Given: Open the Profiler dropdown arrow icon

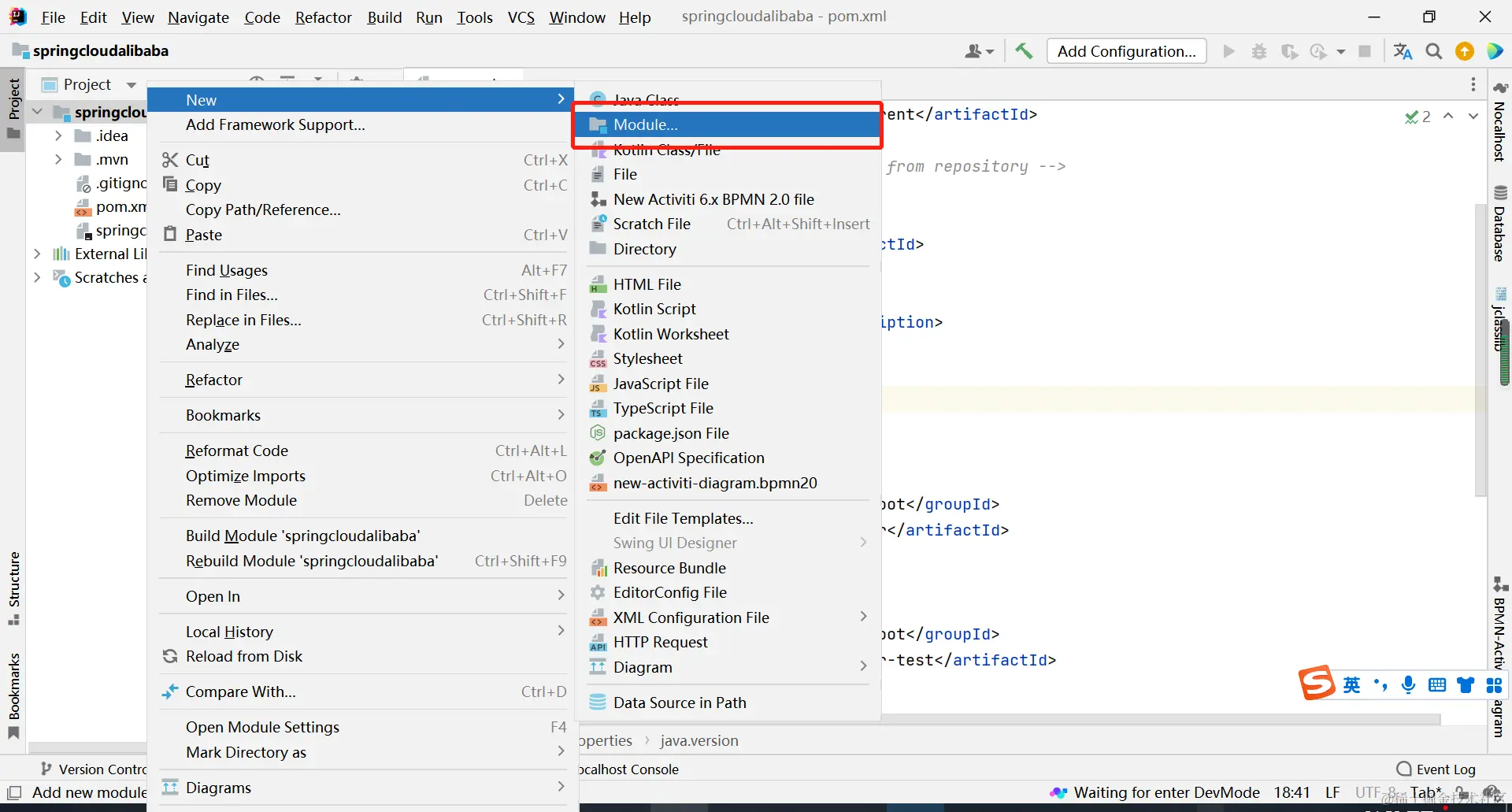Looking at the screenshot, I should tap(1340, 51).
